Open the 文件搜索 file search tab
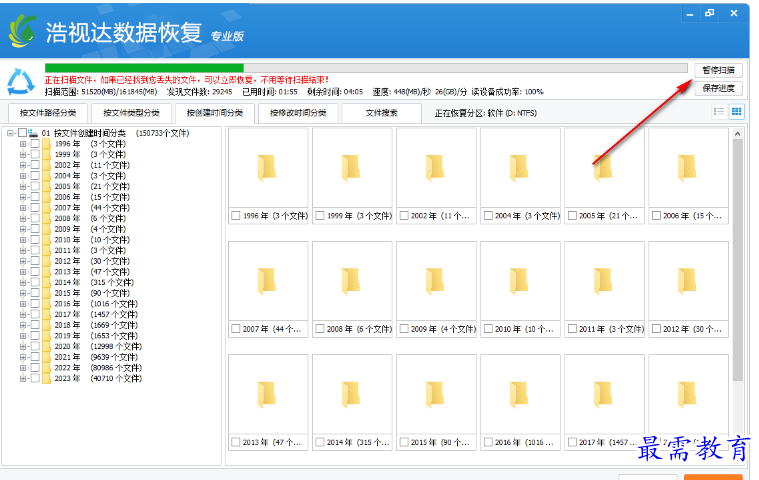Image resolution: width=759 pixels, height=480 pixels. point(381,113)
